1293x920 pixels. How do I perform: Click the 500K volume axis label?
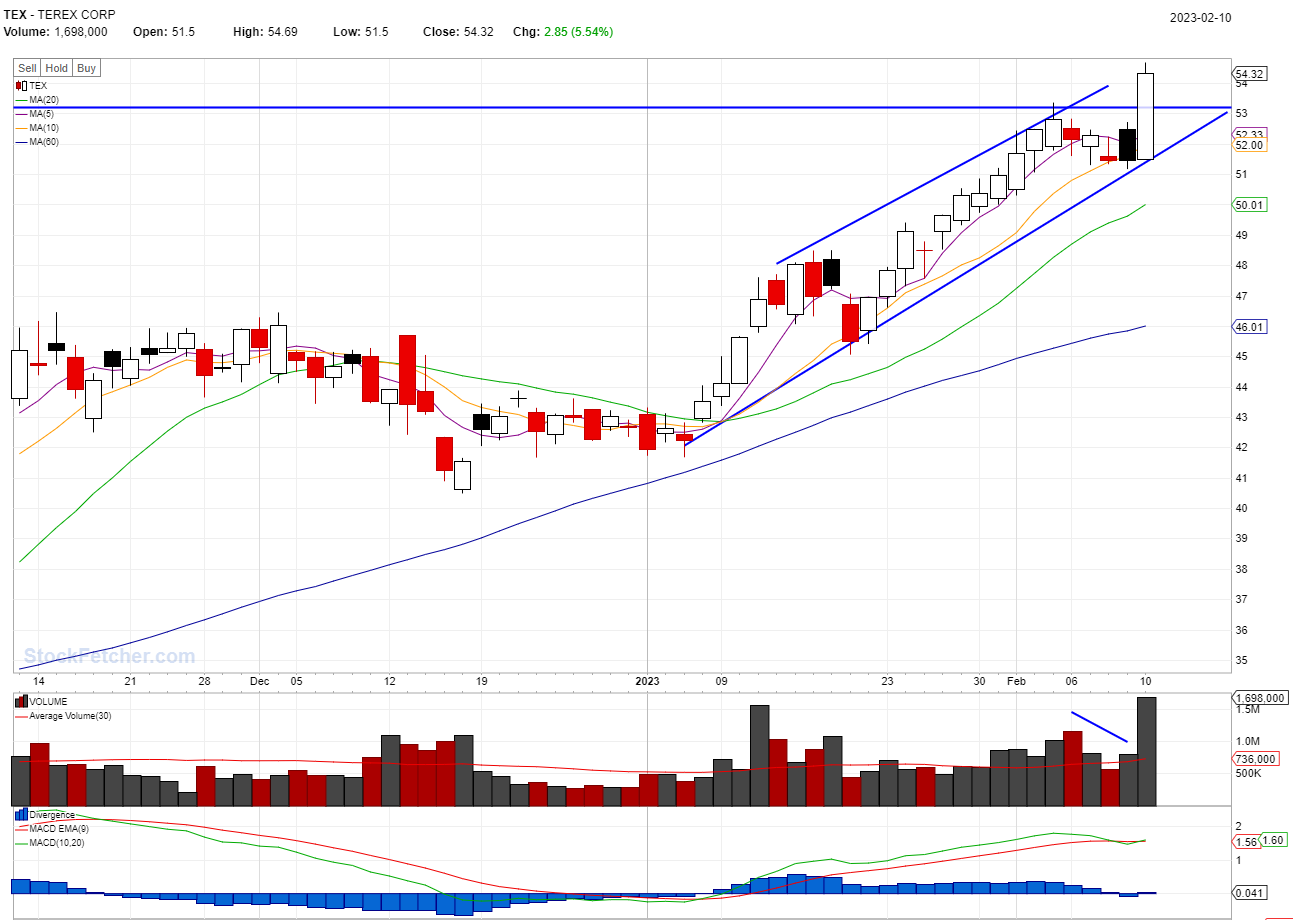click(x=1247, y=774)
